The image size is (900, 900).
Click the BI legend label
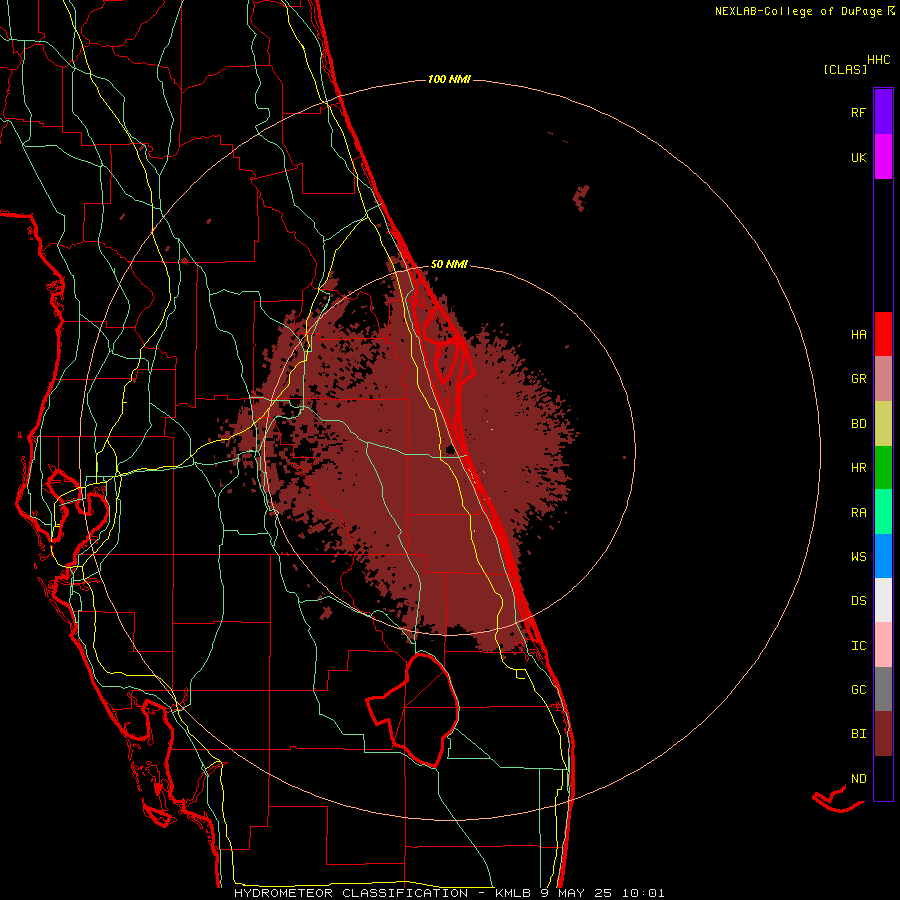click(858, 734)
